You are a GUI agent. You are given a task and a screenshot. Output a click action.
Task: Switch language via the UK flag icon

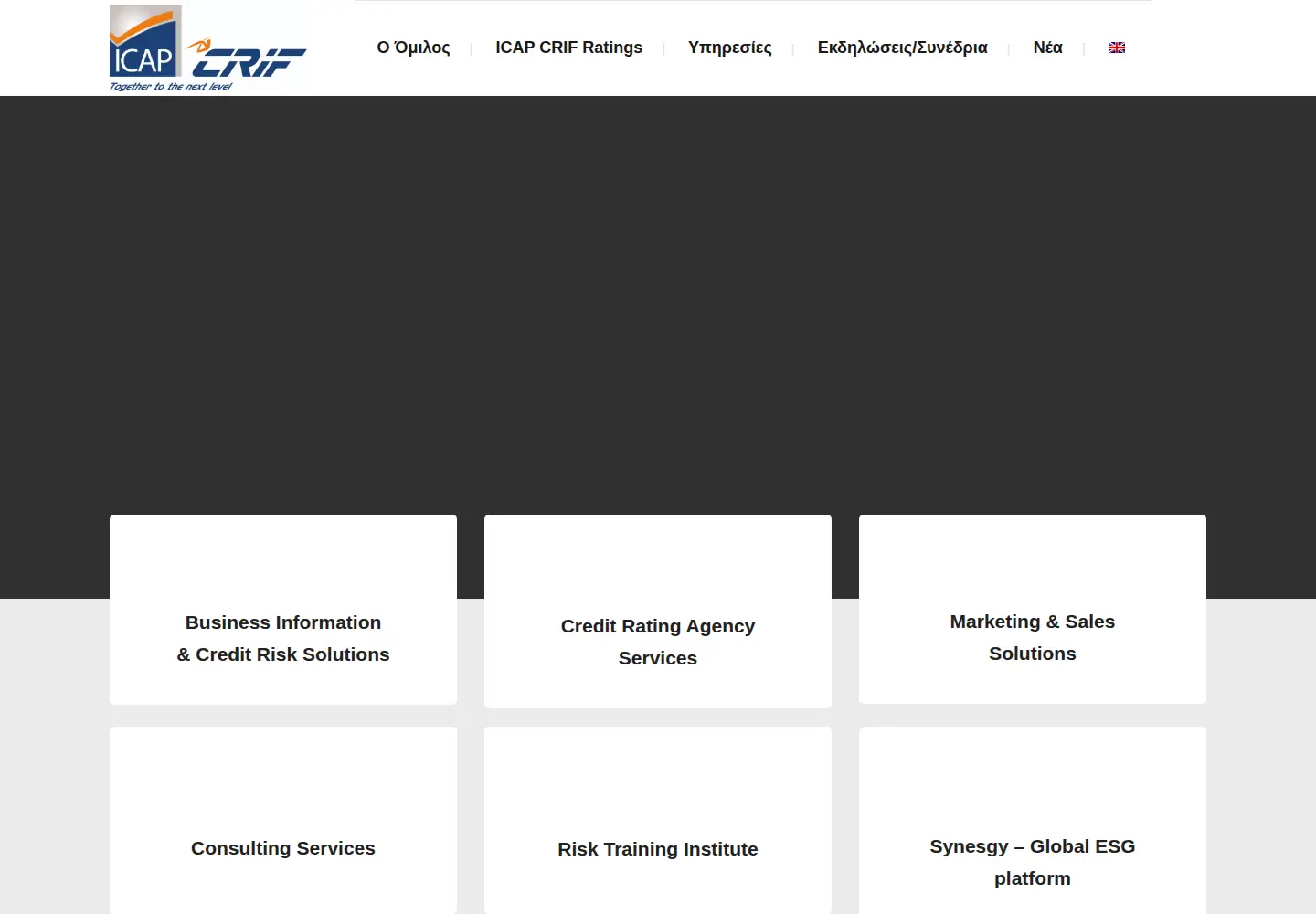[1117, 48]
